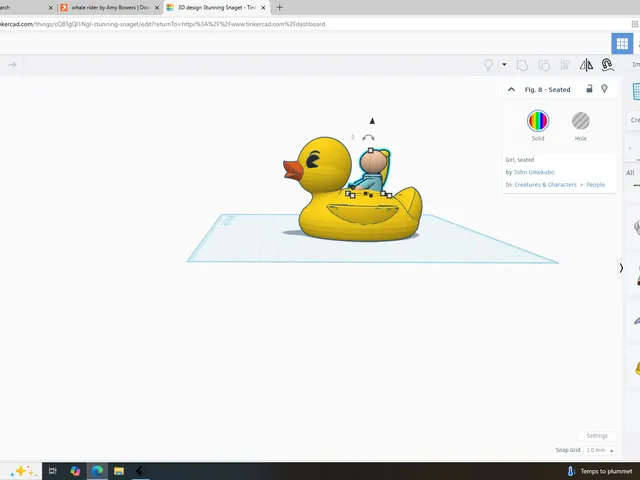Collapse the Fig. 8 - Seated inspector panel

(x=511, y=89)
